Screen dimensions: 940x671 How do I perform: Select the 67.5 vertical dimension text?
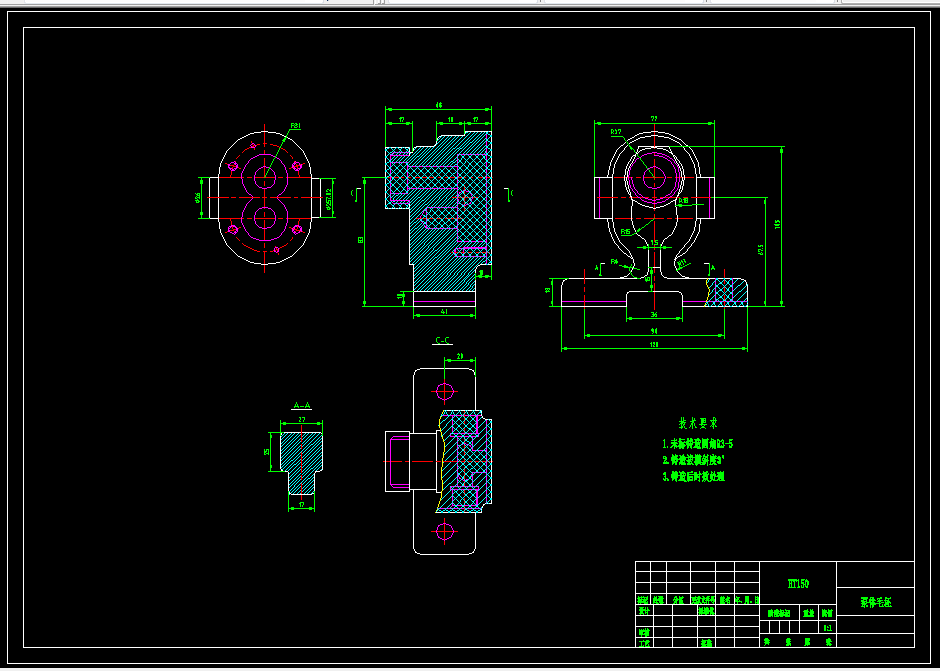(x=761, y=250)
